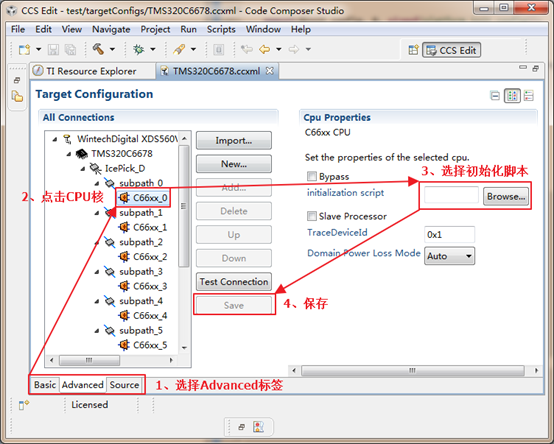Open the View menu
Screen dimensions: 554x444
pyautogui.click(x=72, y=29)
